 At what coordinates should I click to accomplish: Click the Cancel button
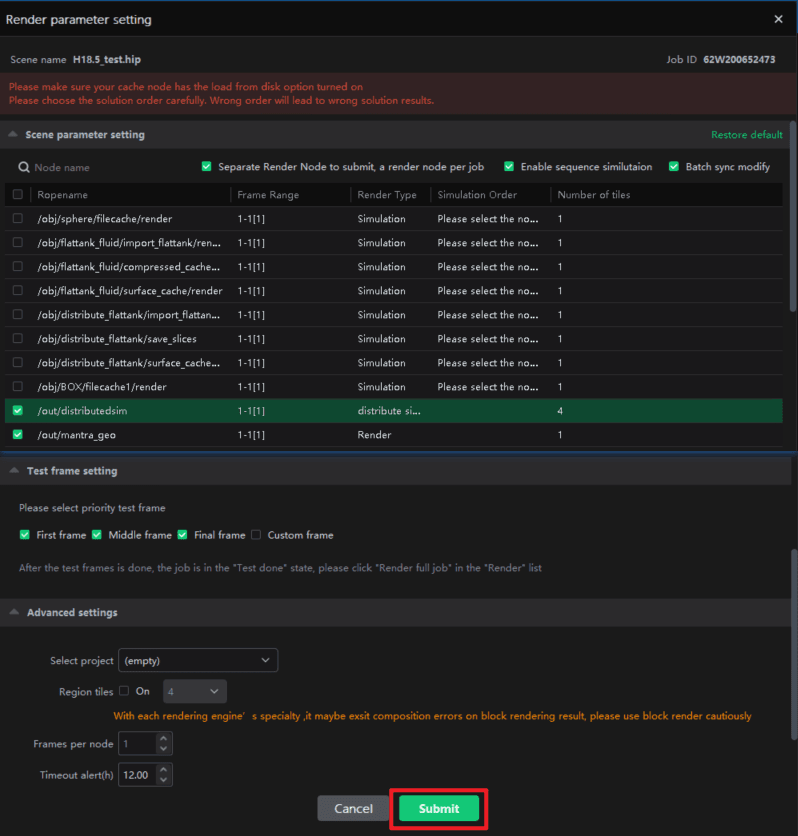pyautogui.click(x=353, y=808)
